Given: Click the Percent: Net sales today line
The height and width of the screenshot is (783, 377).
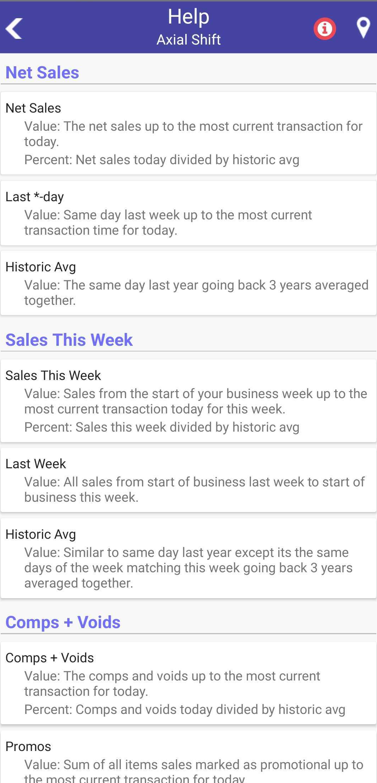Looking at the screenshot, I should click(x=162, y=160).
